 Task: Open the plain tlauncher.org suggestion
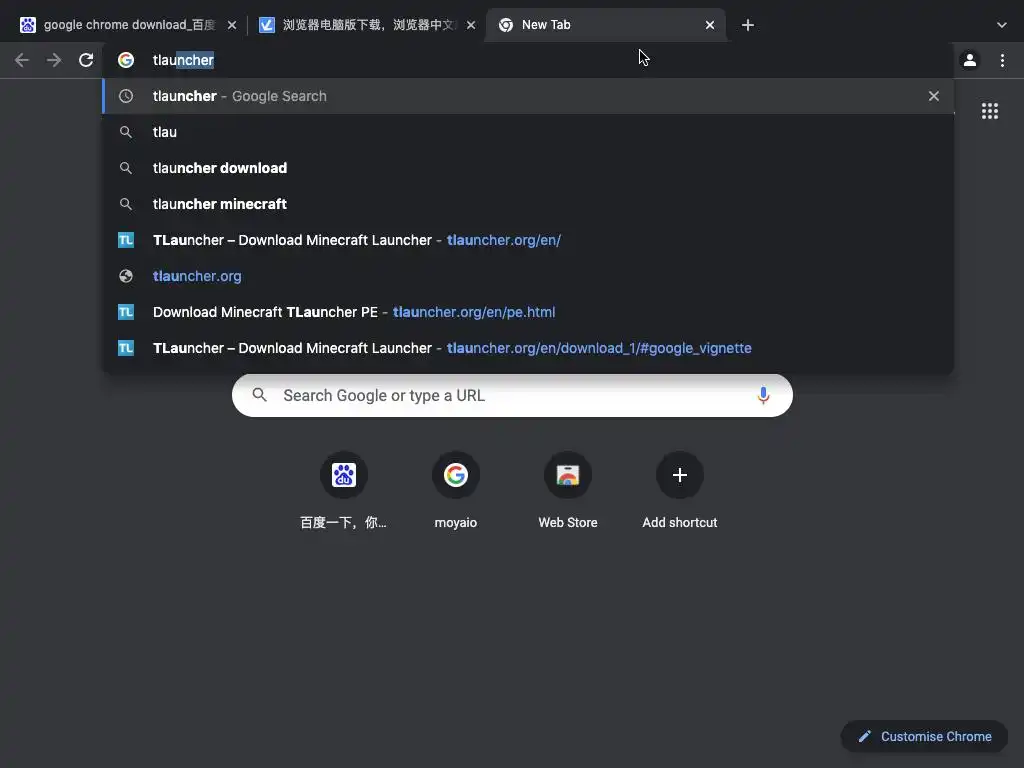[x=528, y=276]
